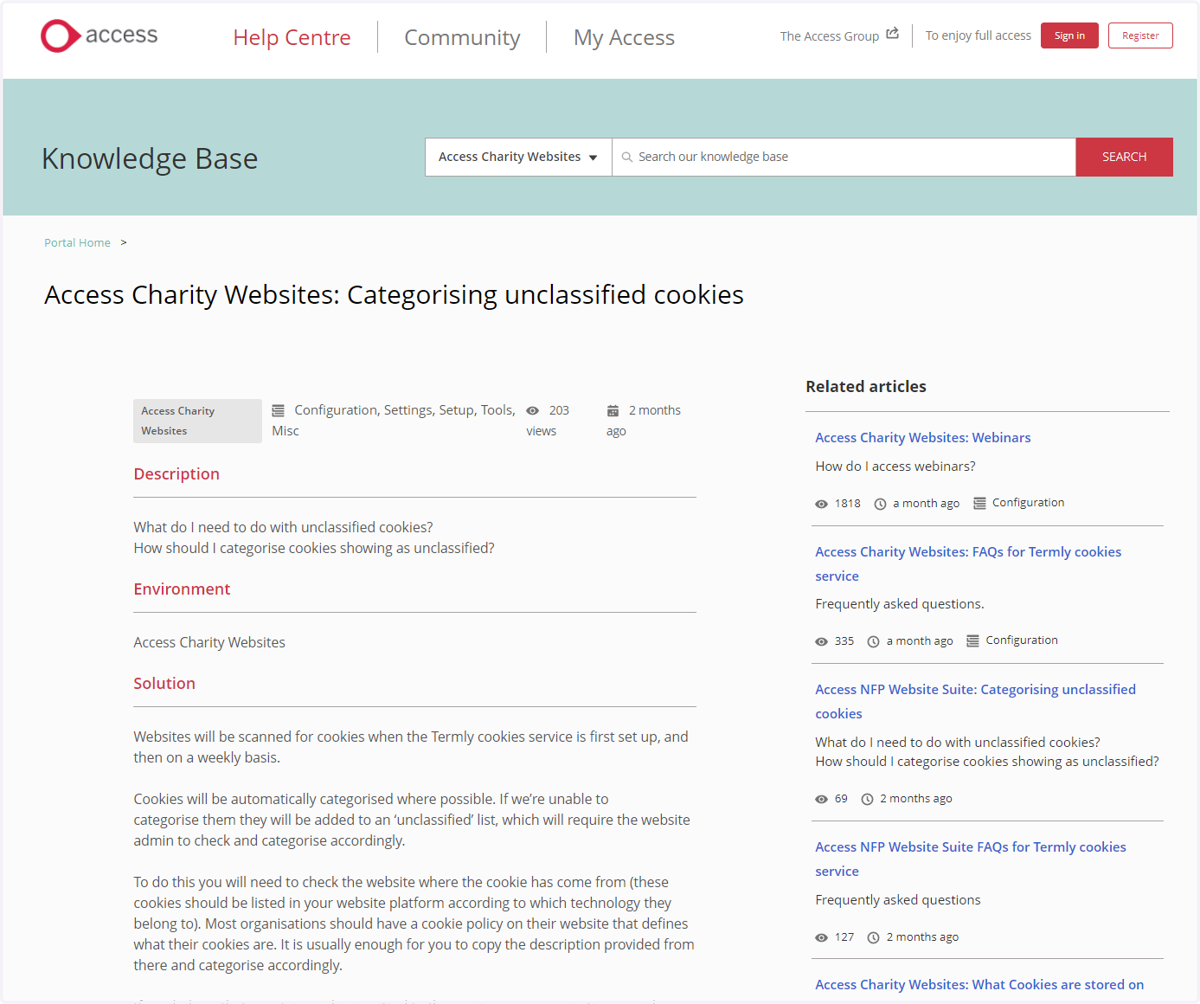Viewport: 1200px width, 1004px height.
Task: Open Charity Websites FAQs for Termly cookies article
Action: pyautogui.click(x=968, y=564)
